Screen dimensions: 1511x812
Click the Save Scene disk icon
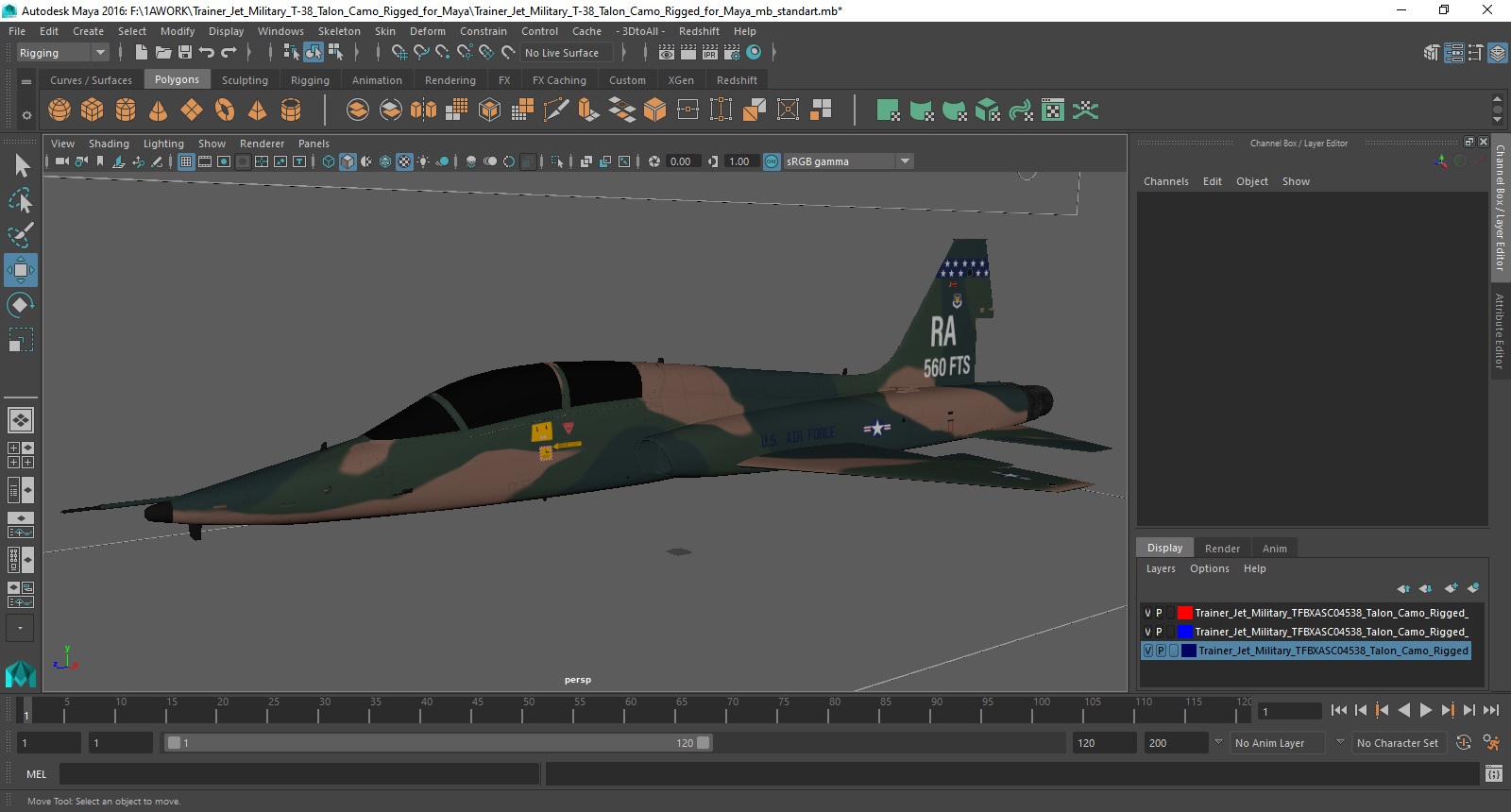(x=185, y=53)
